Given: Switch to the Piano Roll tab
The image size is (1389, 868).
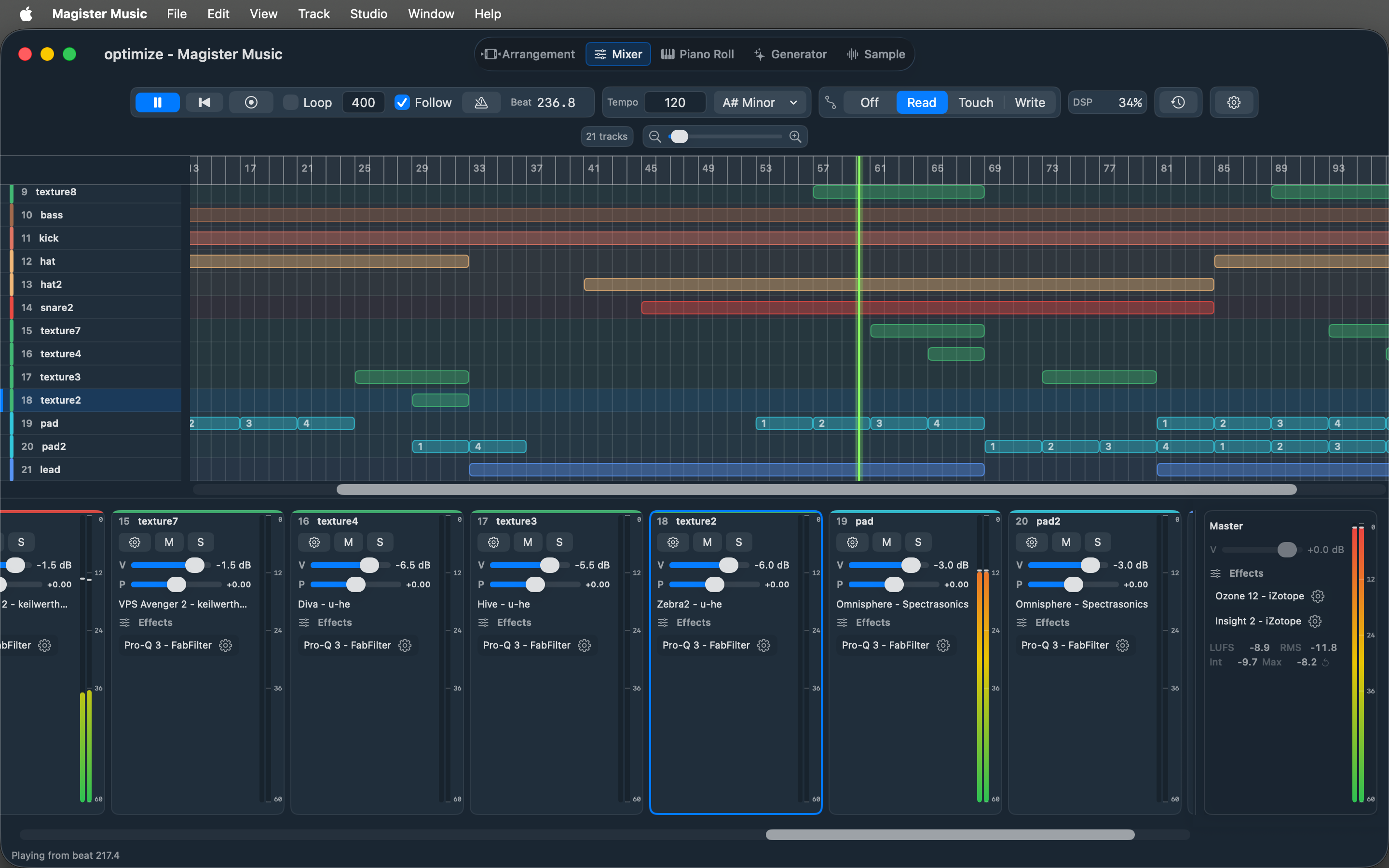Looking at the screenshot, I should click(697, 54).
